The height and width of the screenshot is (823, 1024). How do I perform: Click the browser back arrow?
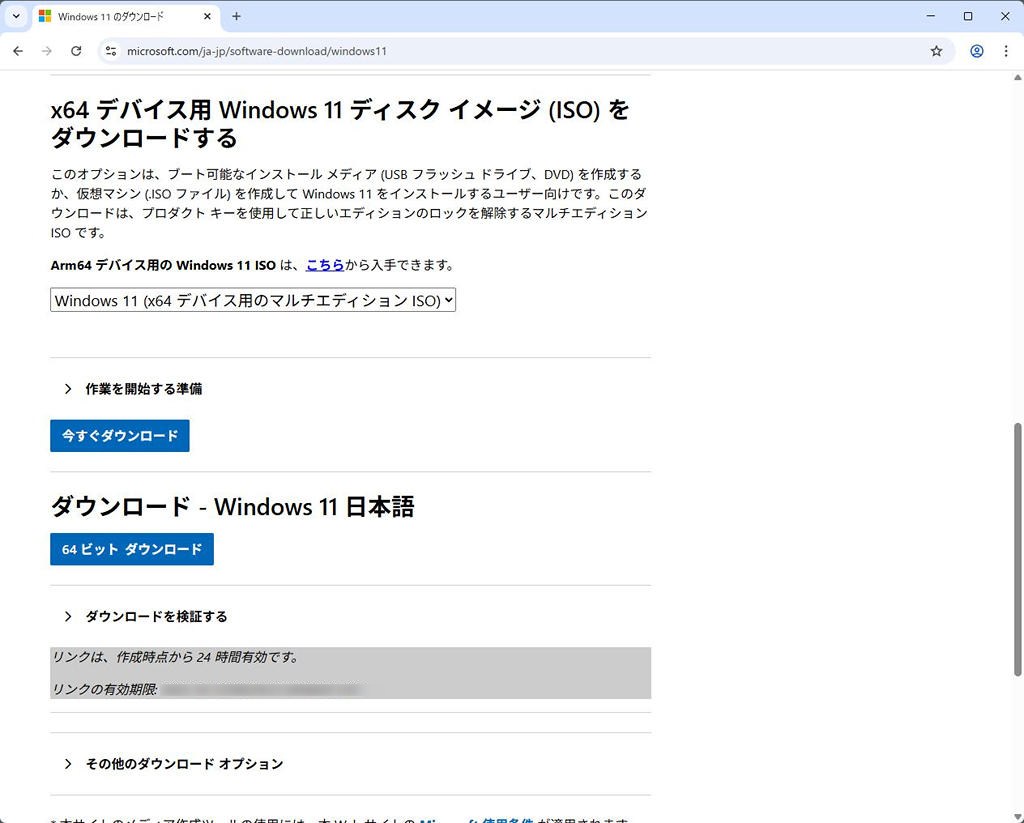coord(17,51)
